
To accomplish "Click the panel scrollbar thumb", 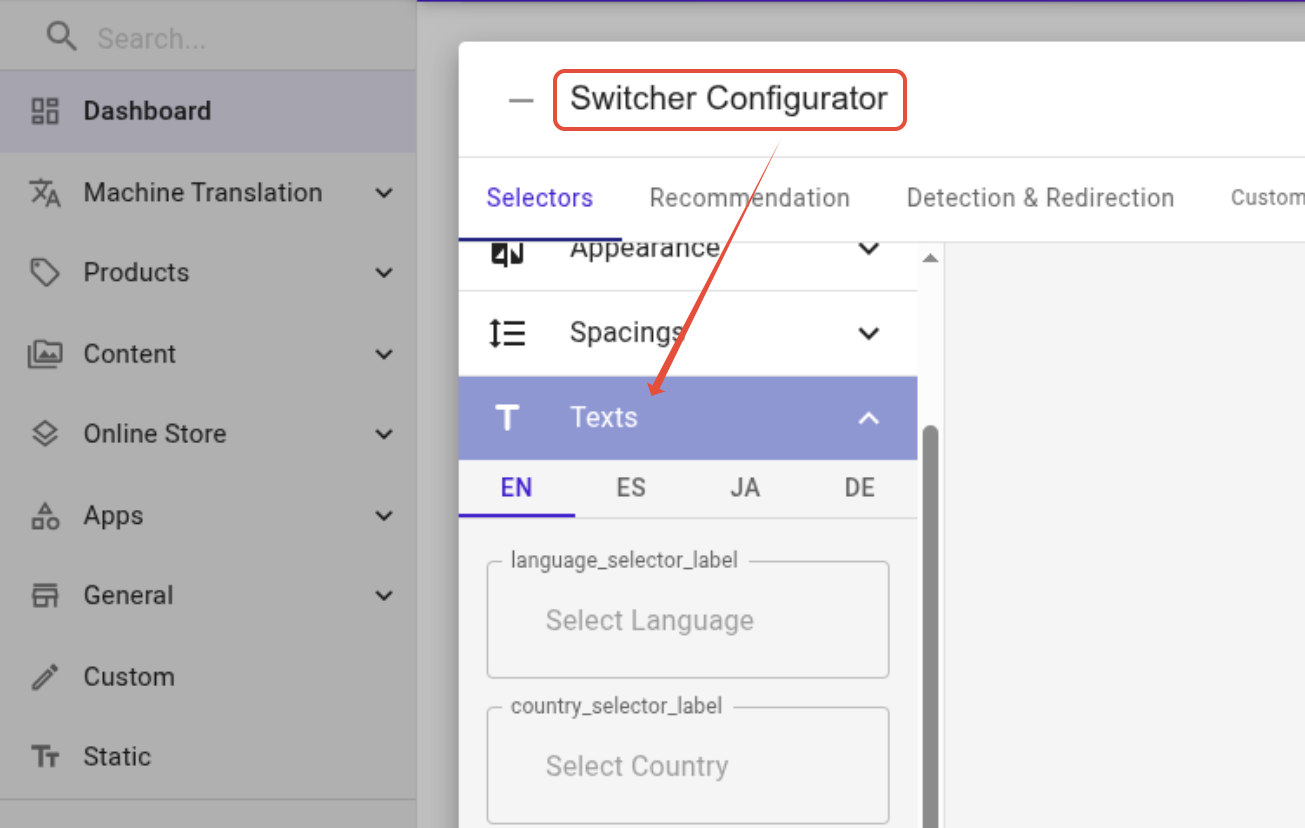I will 930,626.
